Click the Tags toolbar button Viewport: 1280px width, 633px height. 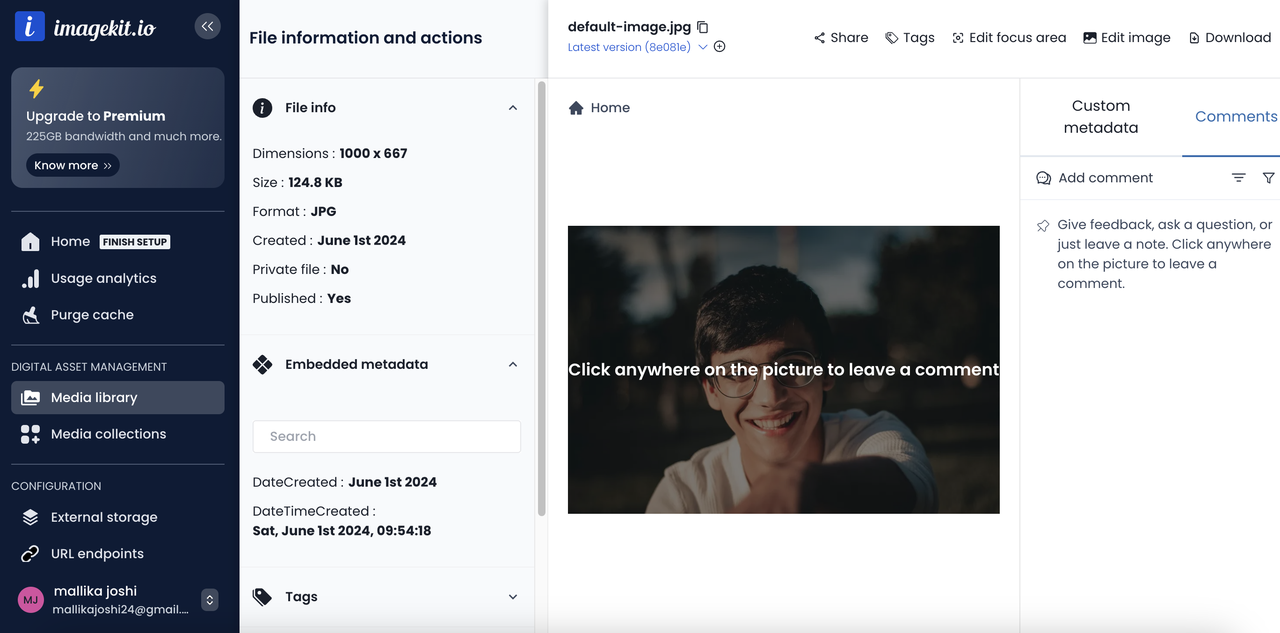pos(910,38)
